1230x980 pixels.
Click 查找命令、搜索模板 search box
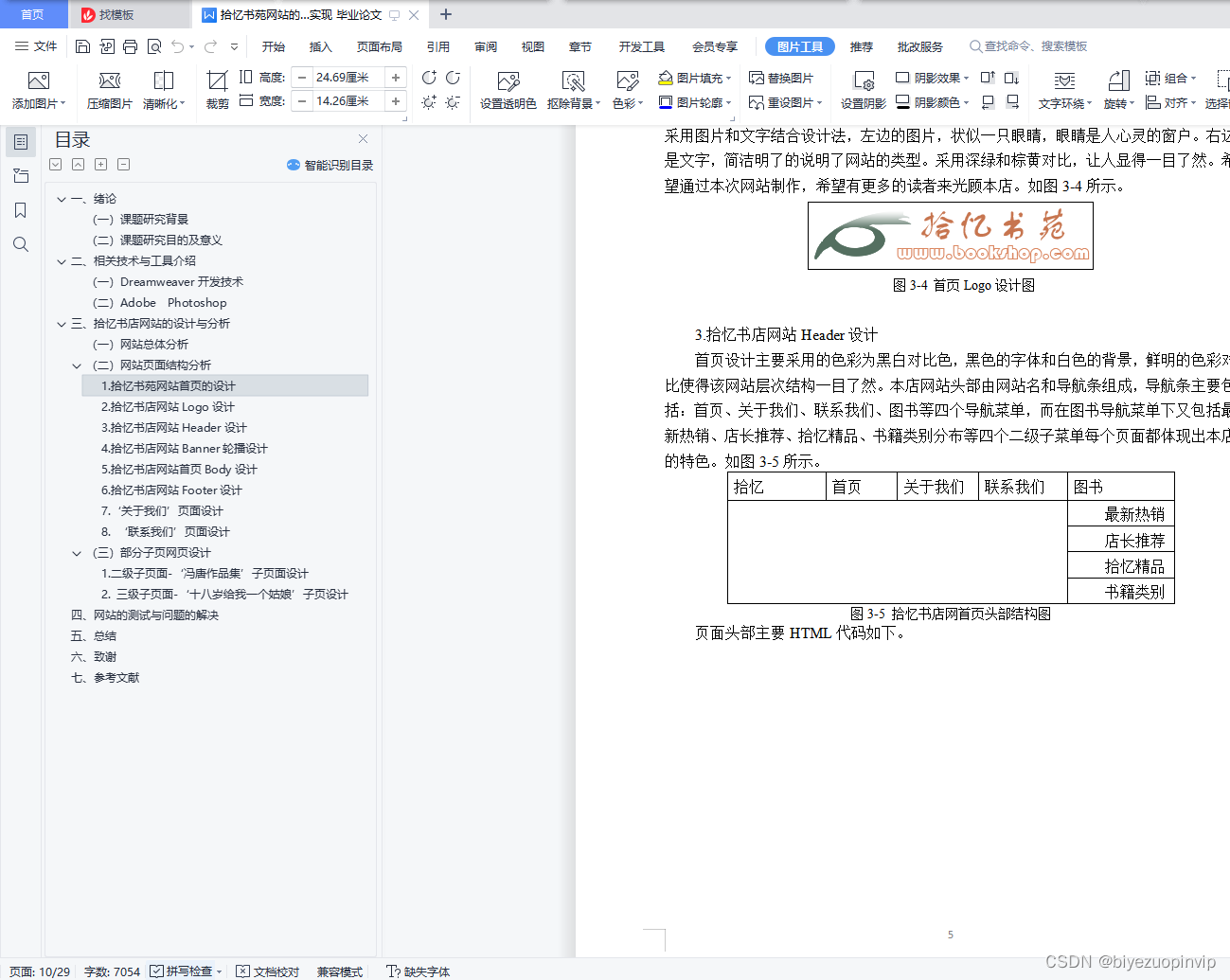[x=1028, y=46]
